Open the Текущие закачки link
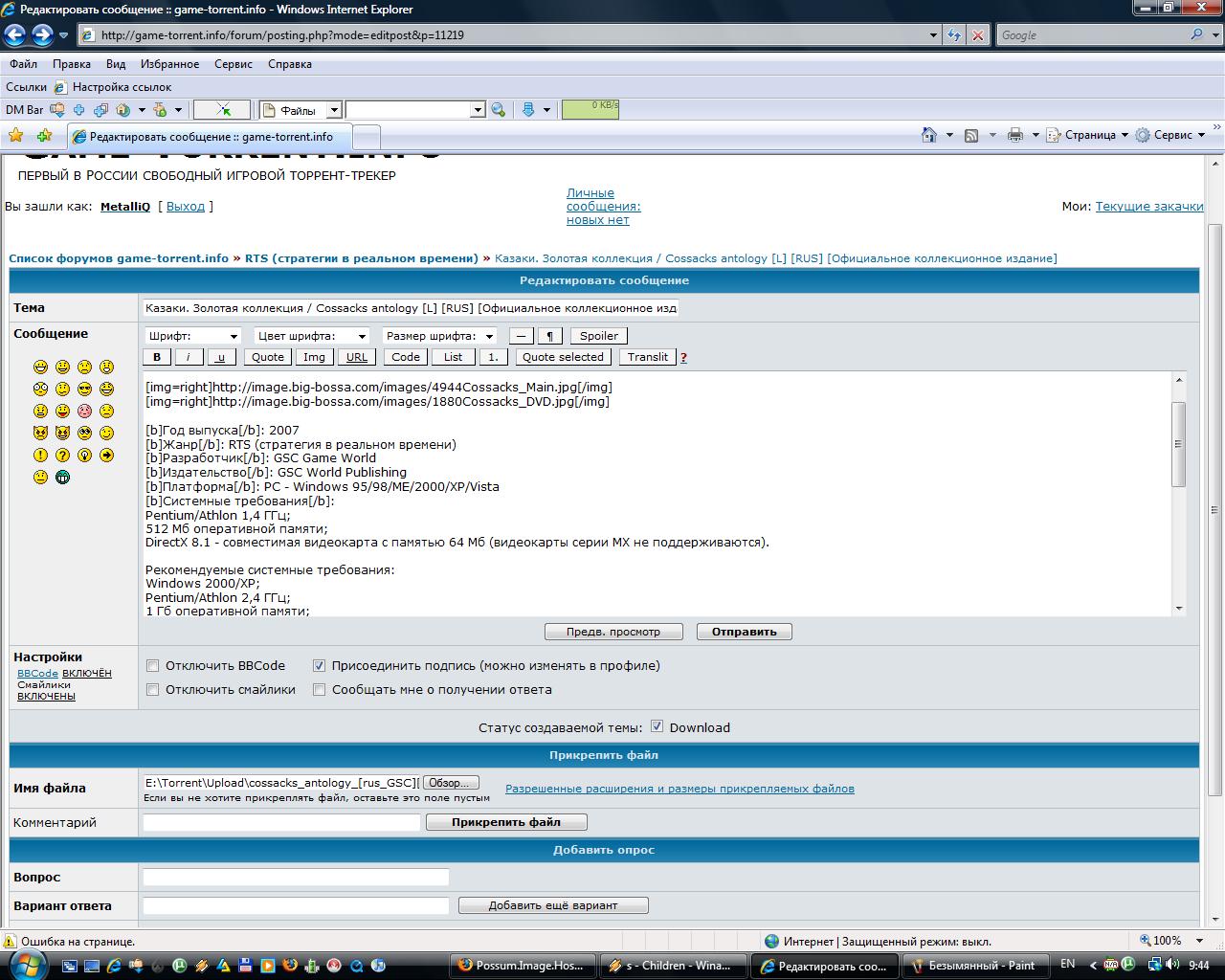Screen dimensions: 1225x980 (1149, 206)
